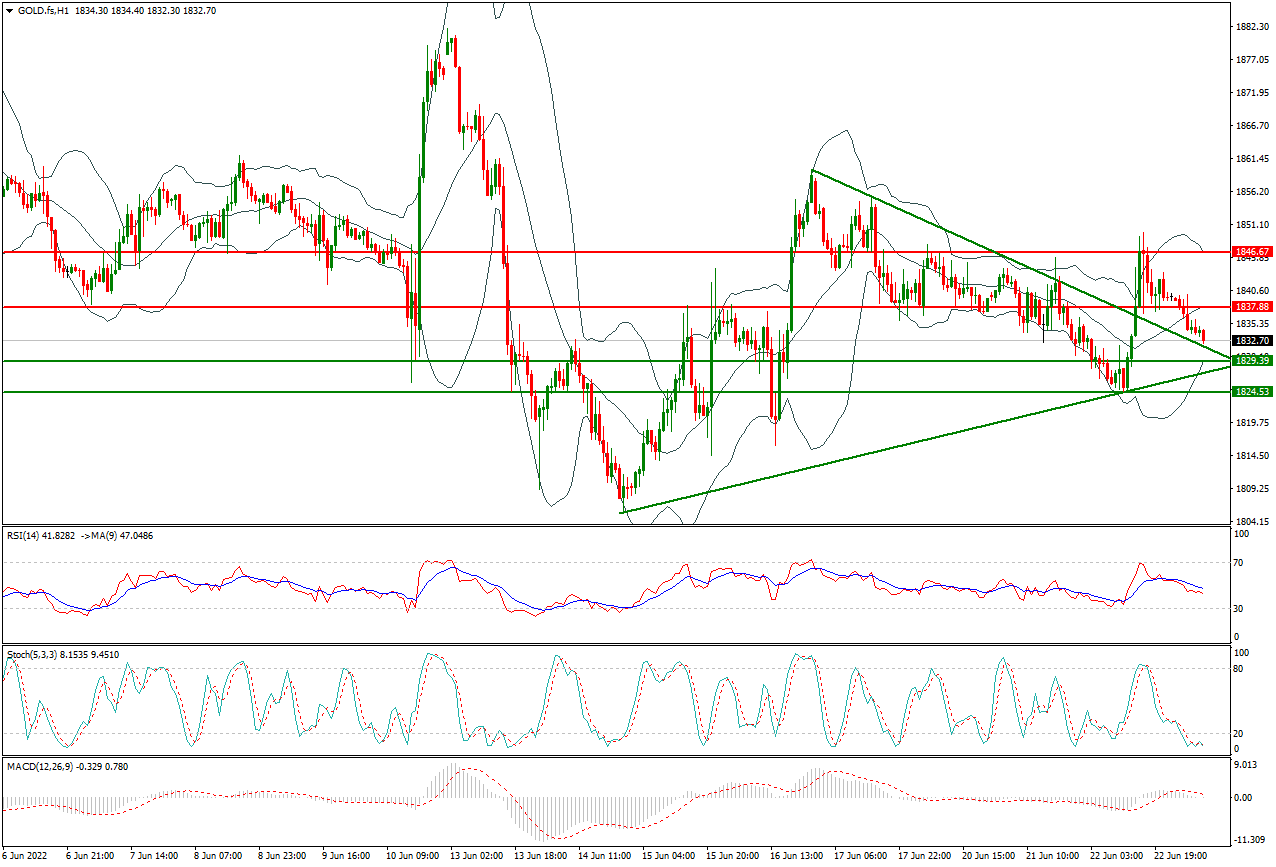Click the small triangle icon before GOLD.fs
1276x867 pixels.
[8, 10]
